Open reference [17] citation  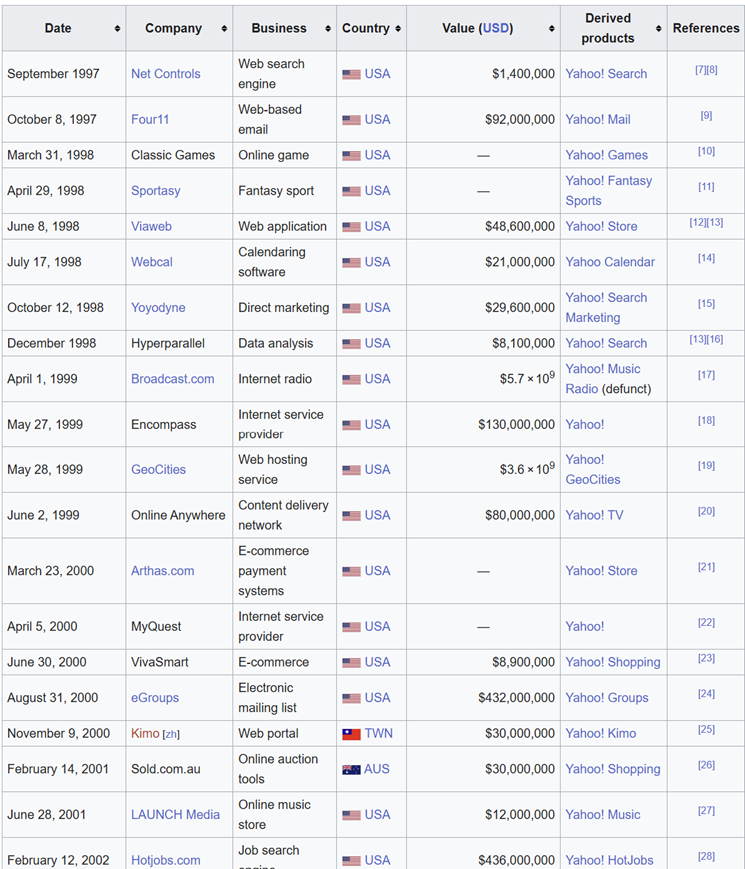coord(706,375)
